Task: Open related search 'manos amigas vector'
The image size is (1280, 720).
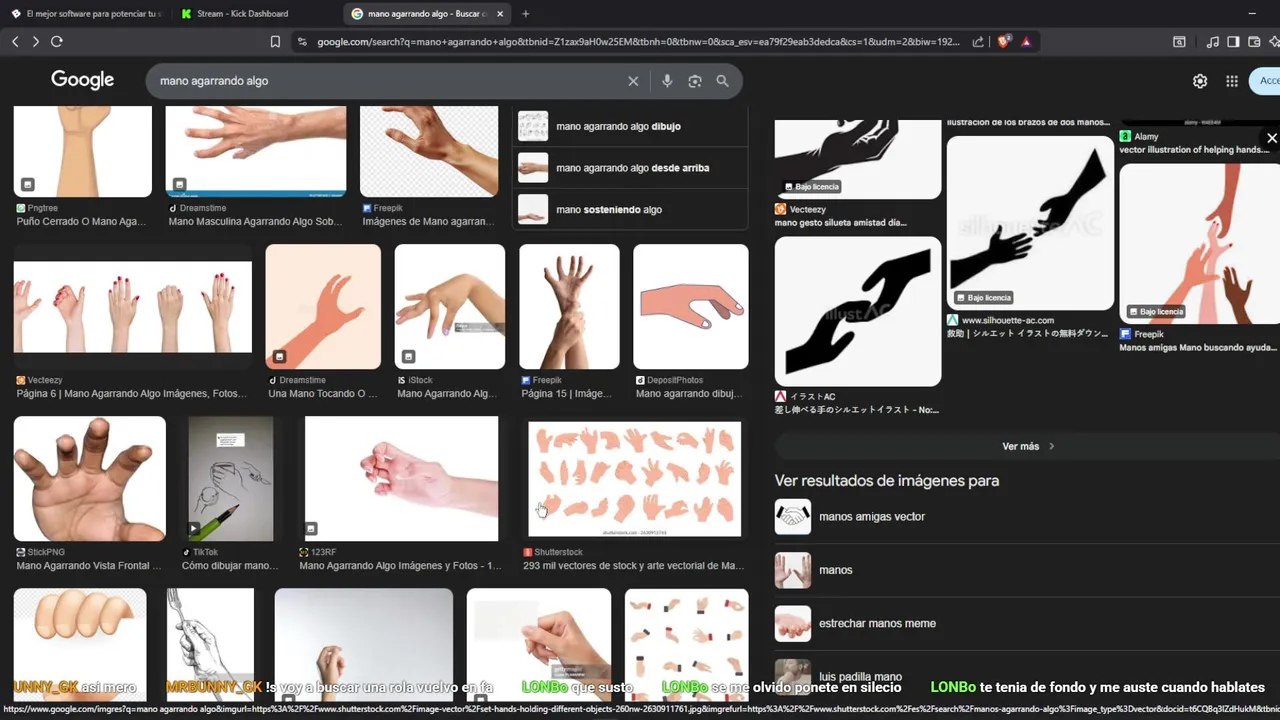Action: pos(1027,517)
